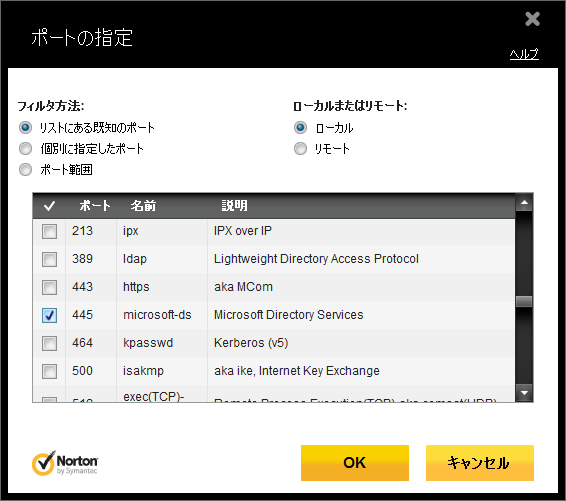Click the Norton by Symantec logo

[x=65, y=463]
